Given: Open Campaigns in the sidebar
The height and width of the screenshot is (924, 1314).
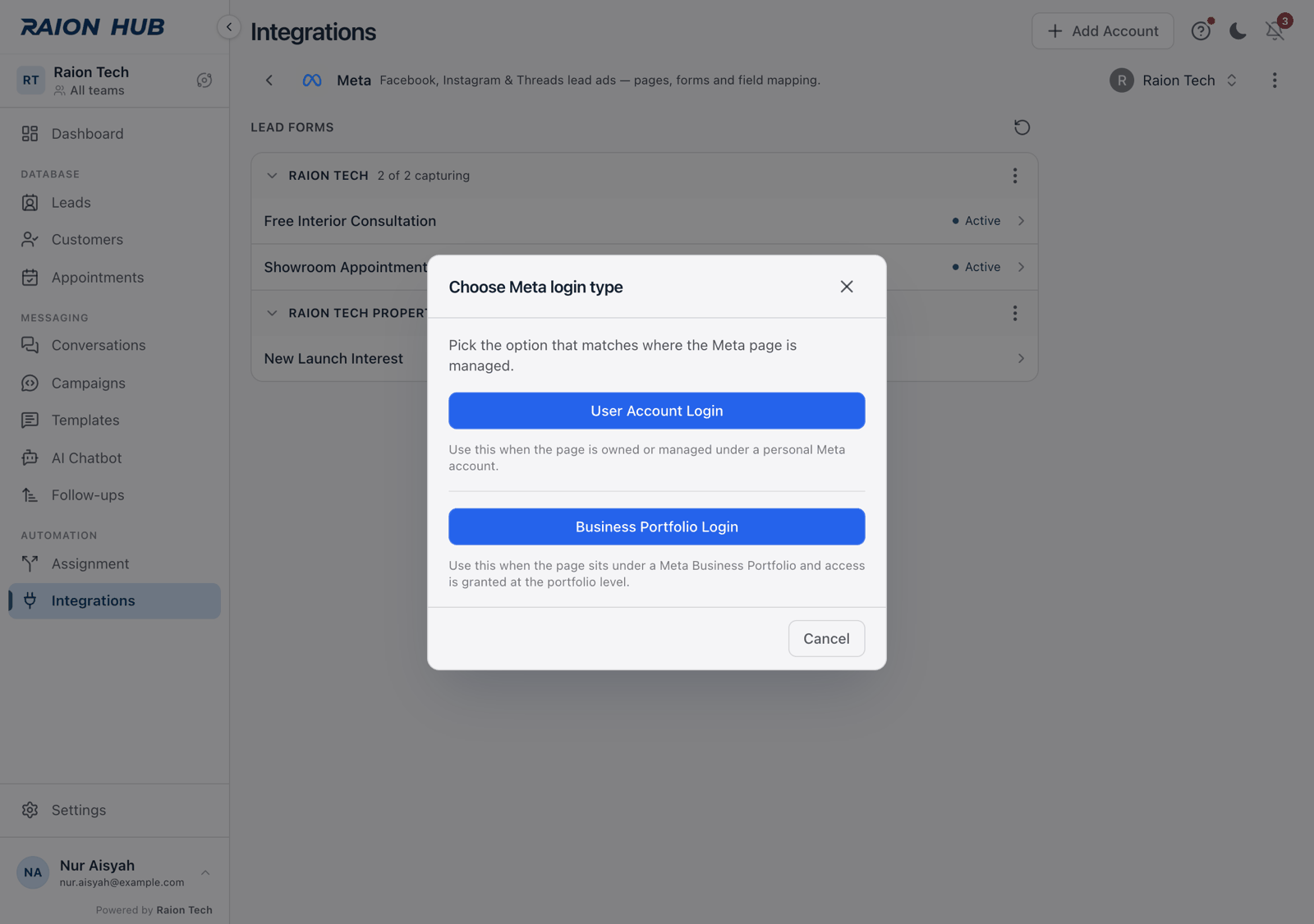Looking at the screenshot, I should point(114,384).
